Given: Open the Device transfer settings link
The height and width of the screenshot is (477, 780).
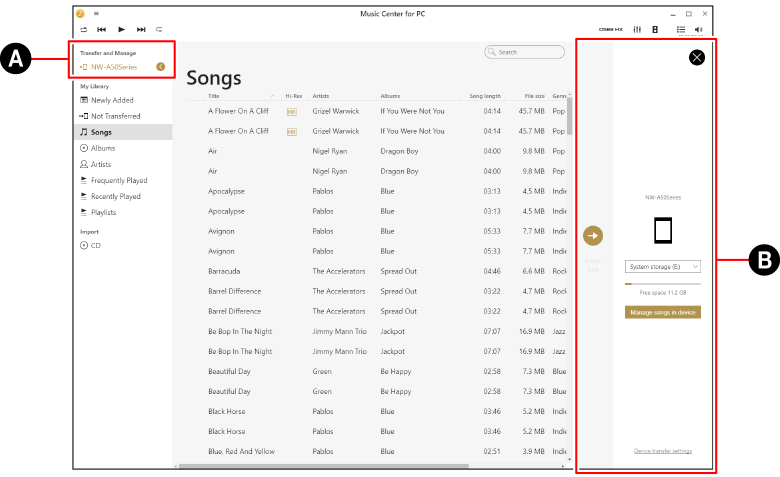Looking at the screenshot, I should pos(663,451).
